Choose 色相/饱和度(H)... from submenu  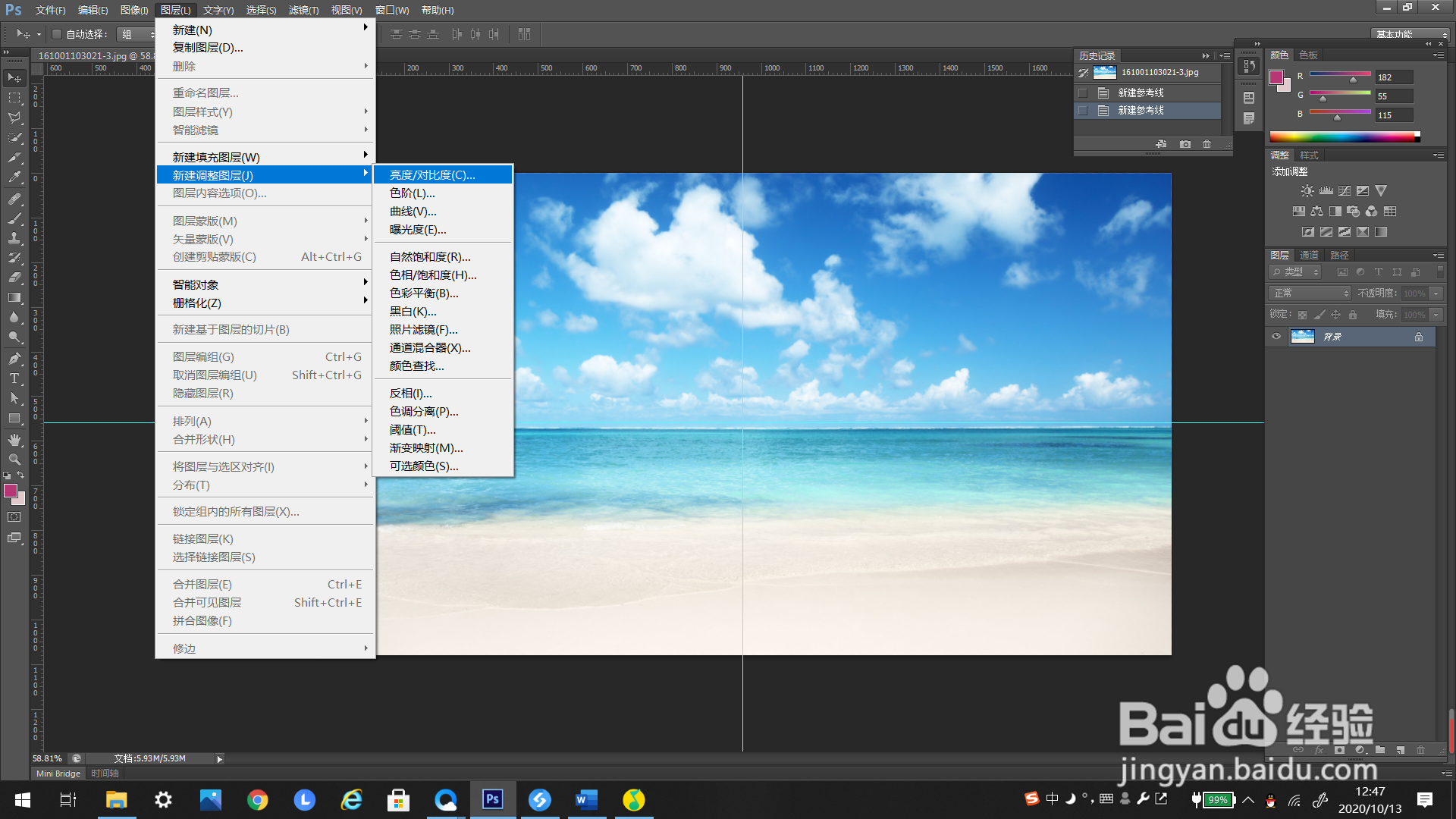pyautogui.click(x=433, y=275)
